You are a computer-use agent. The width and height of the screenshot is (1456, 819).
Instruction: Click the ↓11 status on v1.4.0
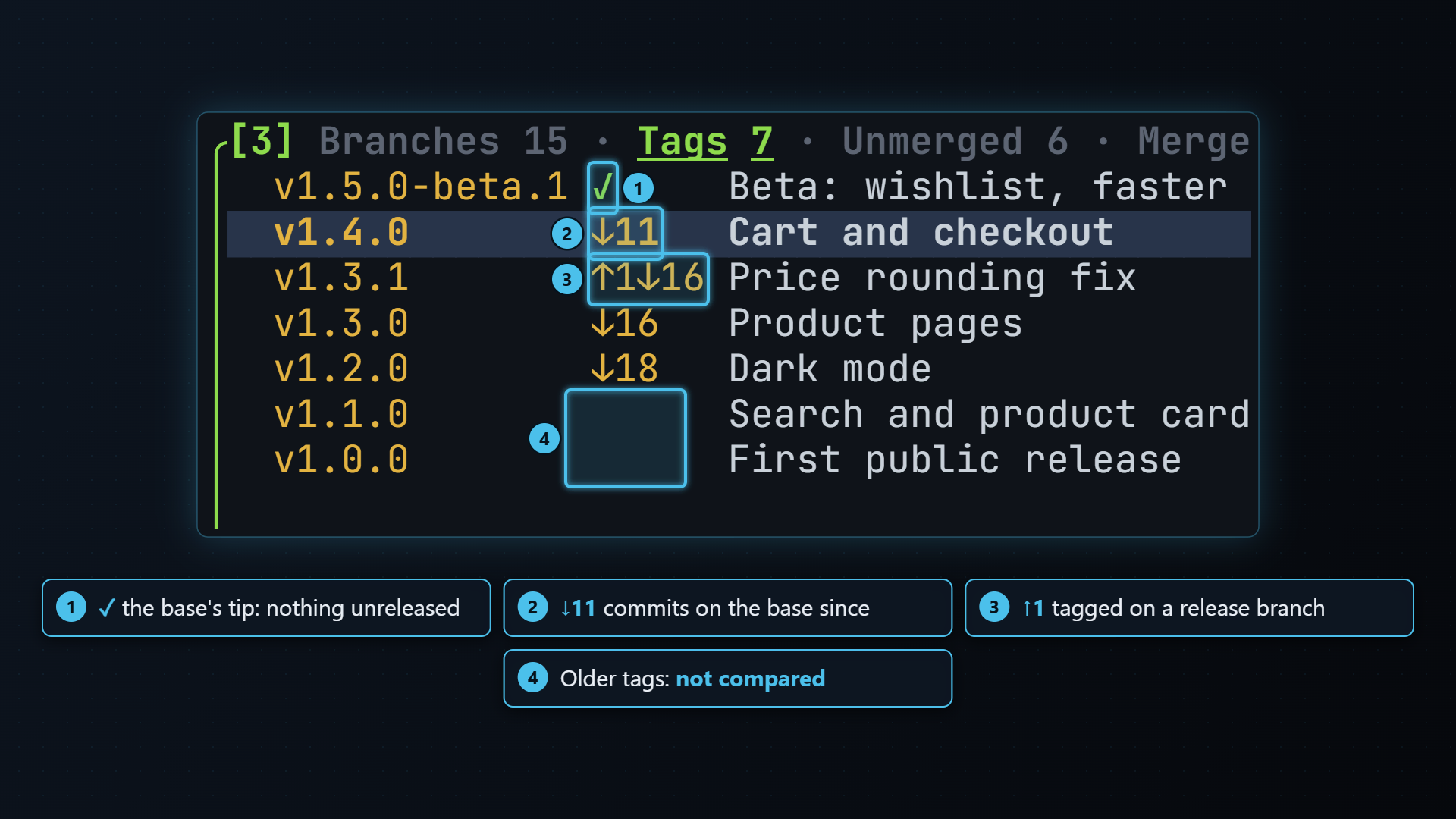[625, 233]
